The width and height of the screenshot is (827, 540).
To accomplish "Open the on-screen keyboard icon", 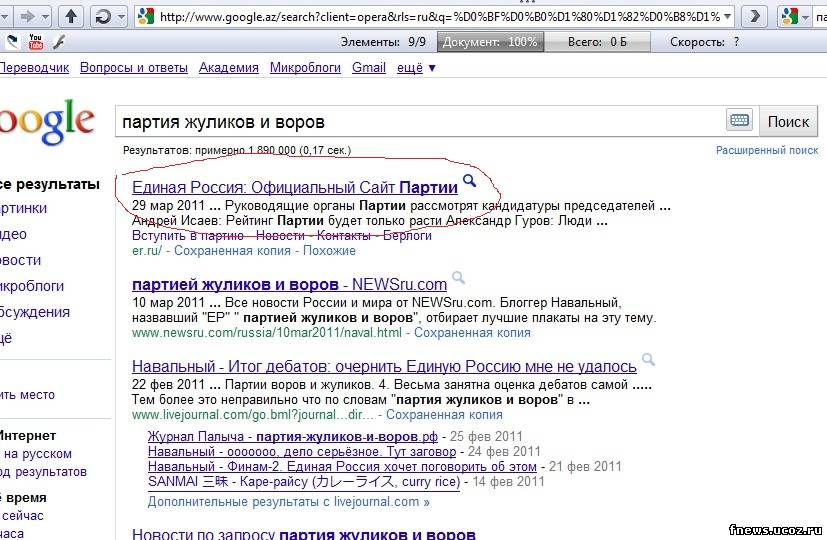I will [x=739, y=121].
